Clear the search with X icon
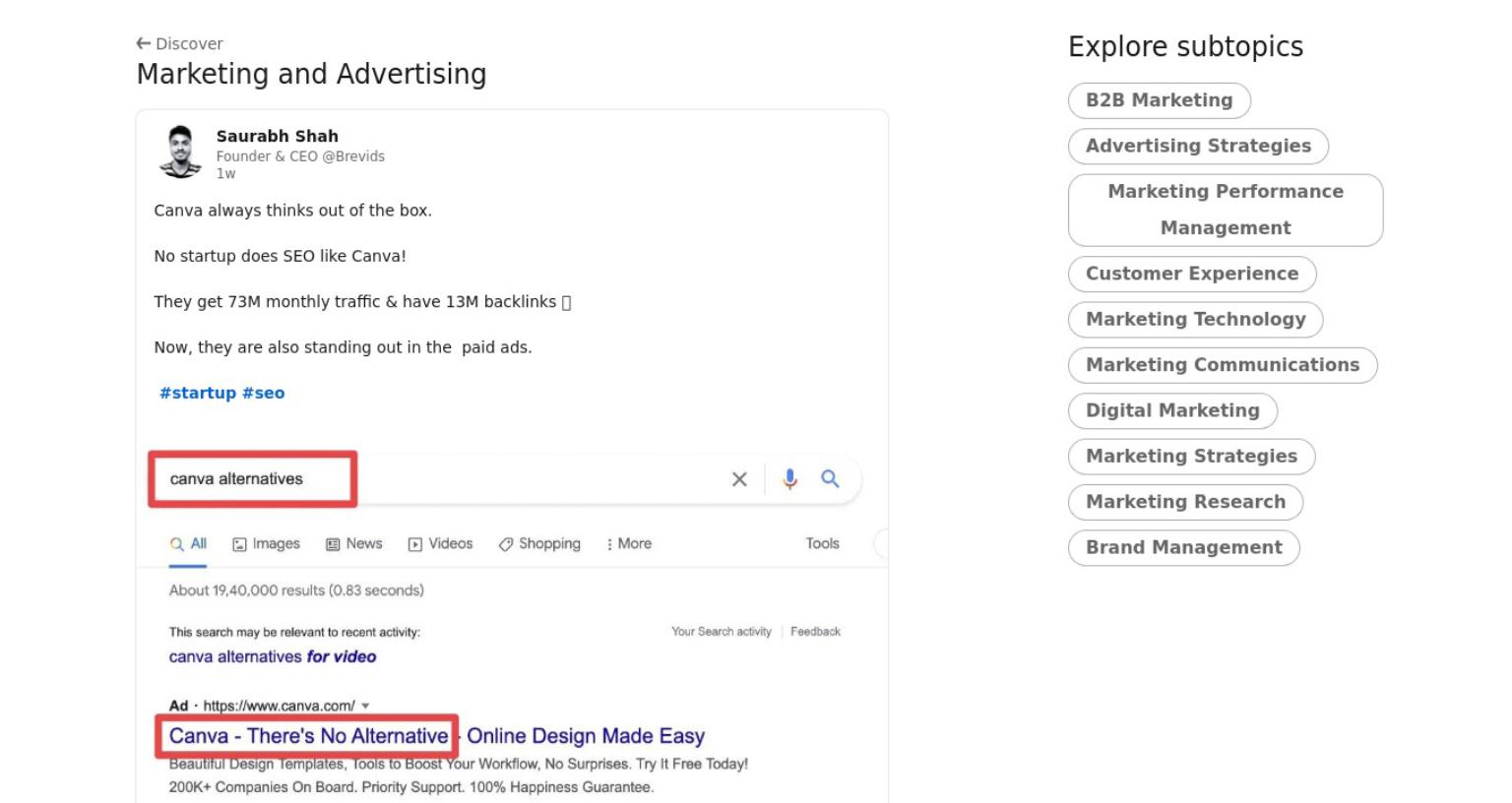Viewport: 1512px width, 803px height. [739, 479]
